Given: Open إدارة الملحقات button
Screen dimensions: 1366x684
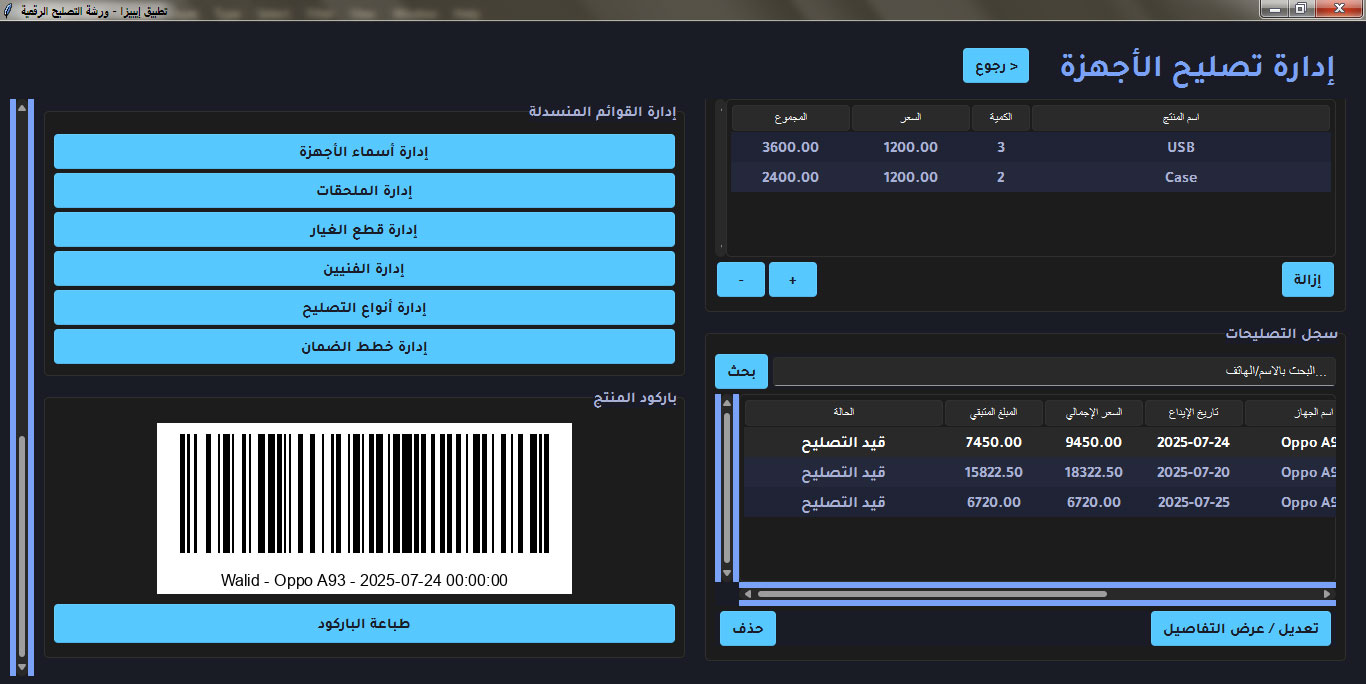Looking at the screenshot, I should (364, 191).
